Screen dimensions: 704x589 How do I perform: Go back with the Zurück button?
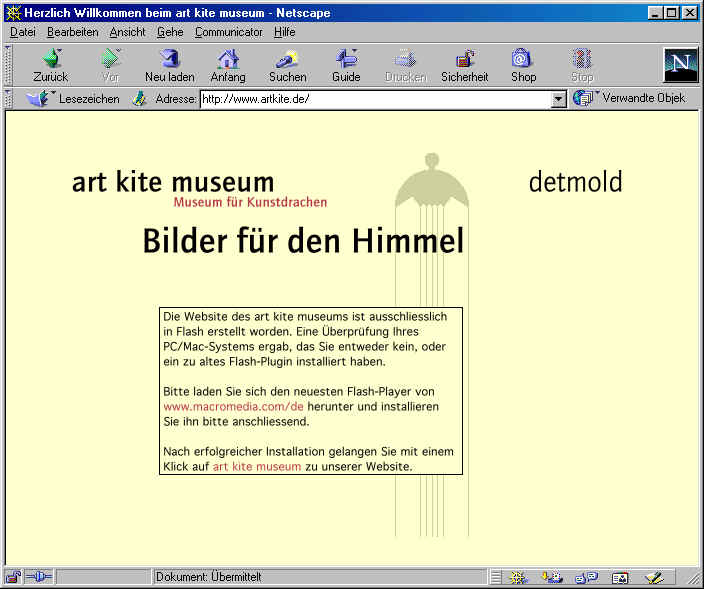(x=50, y=66)
